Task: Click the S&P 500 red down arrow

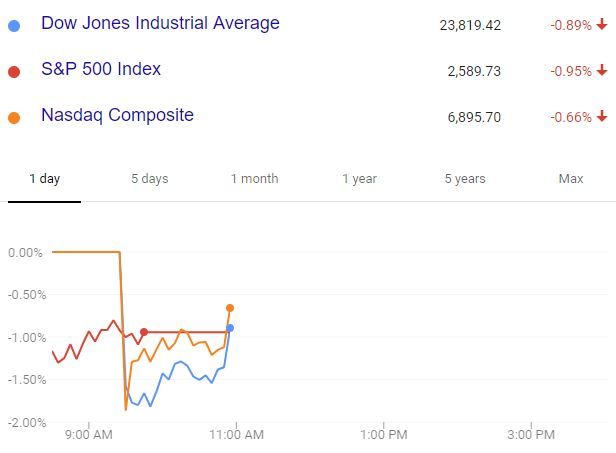Action: pyautogui.click(x=602, y=71)
